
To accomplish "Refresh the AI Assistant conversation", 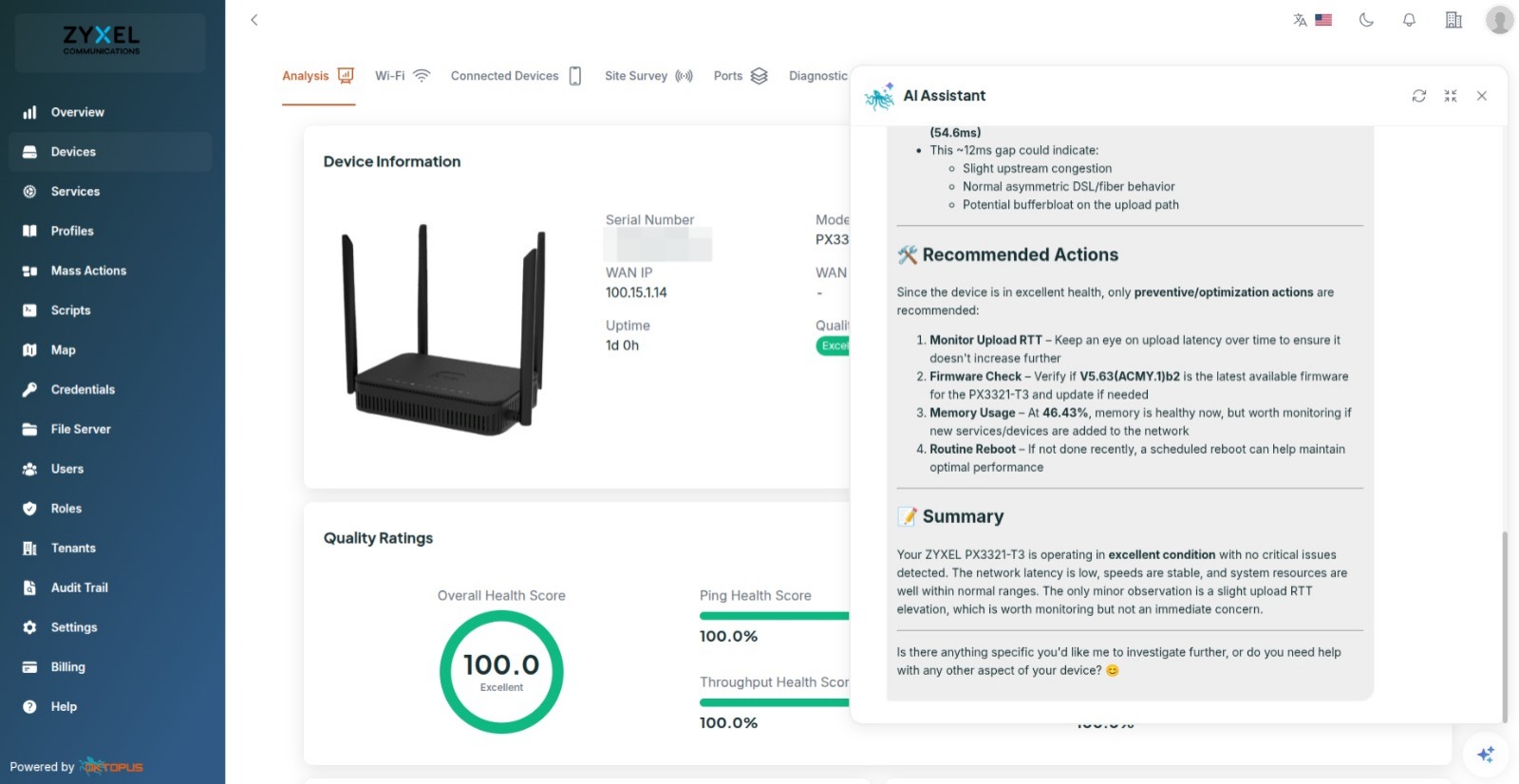I will tap(1418, 96).
